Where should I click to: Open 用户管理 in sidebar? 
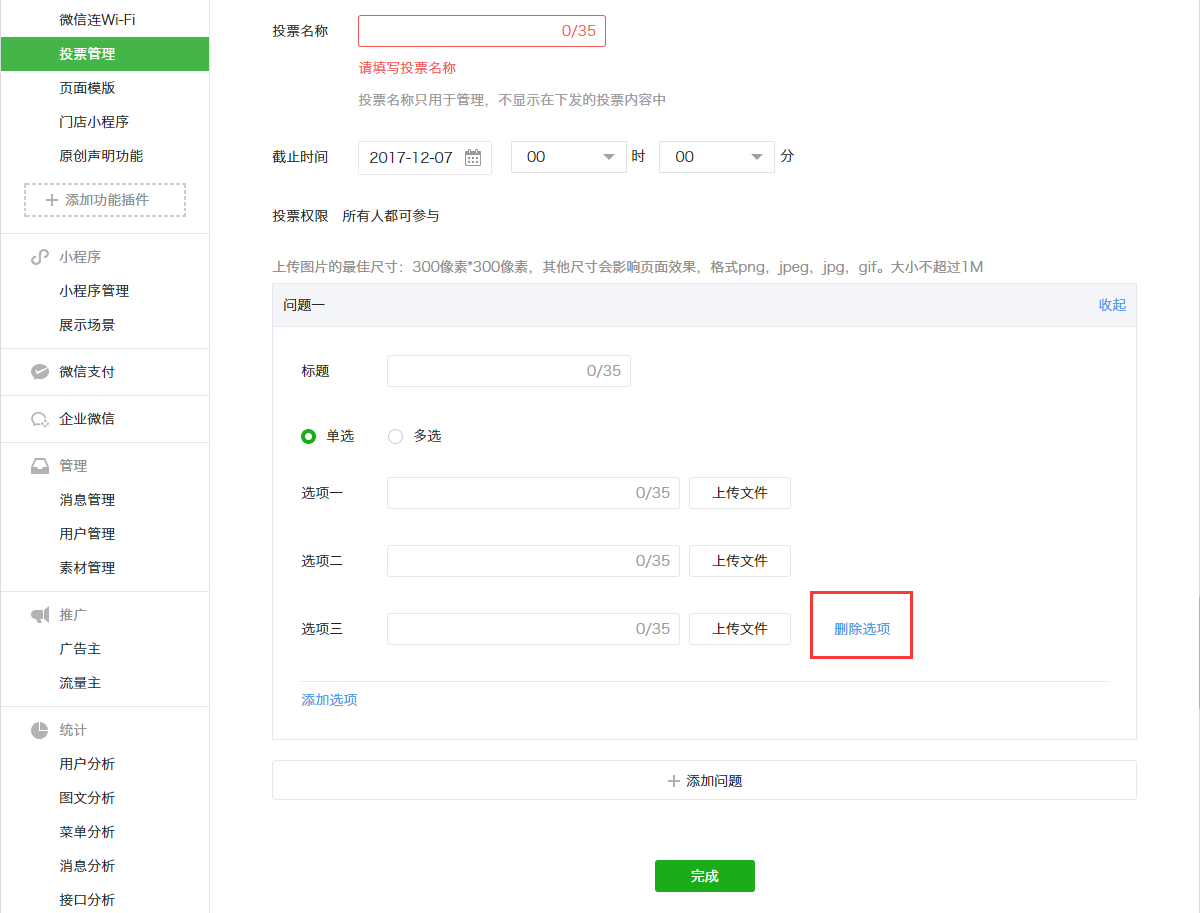point(87,534)
